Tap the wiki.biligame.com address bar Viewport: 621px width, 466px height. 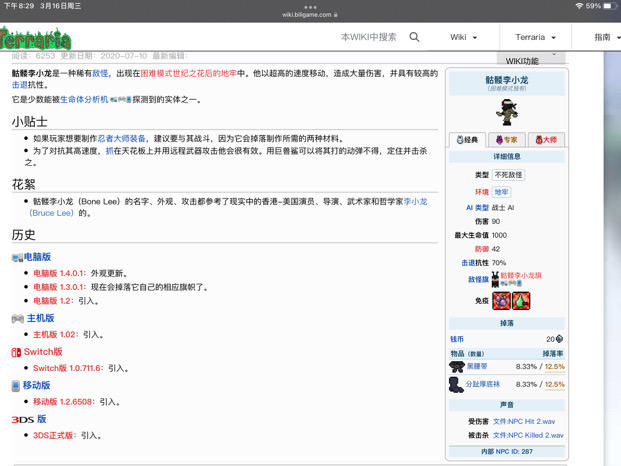tap(310, 15)
